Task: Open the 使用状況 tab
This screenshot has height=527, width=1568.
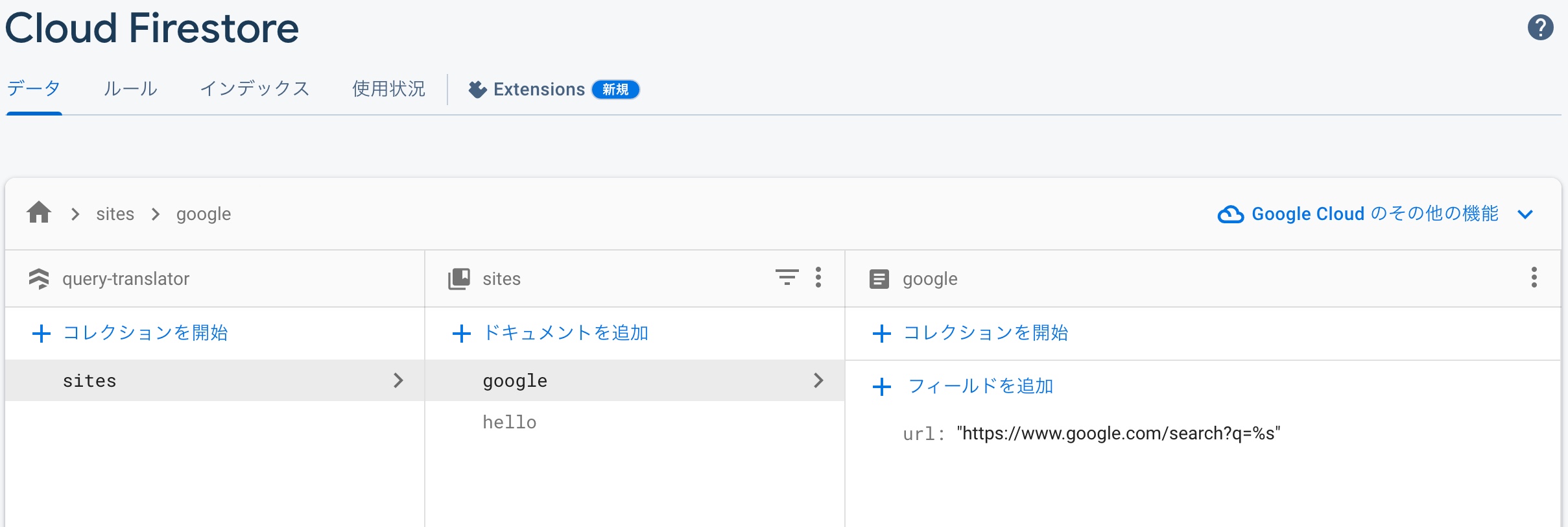Action: (388, 89)
